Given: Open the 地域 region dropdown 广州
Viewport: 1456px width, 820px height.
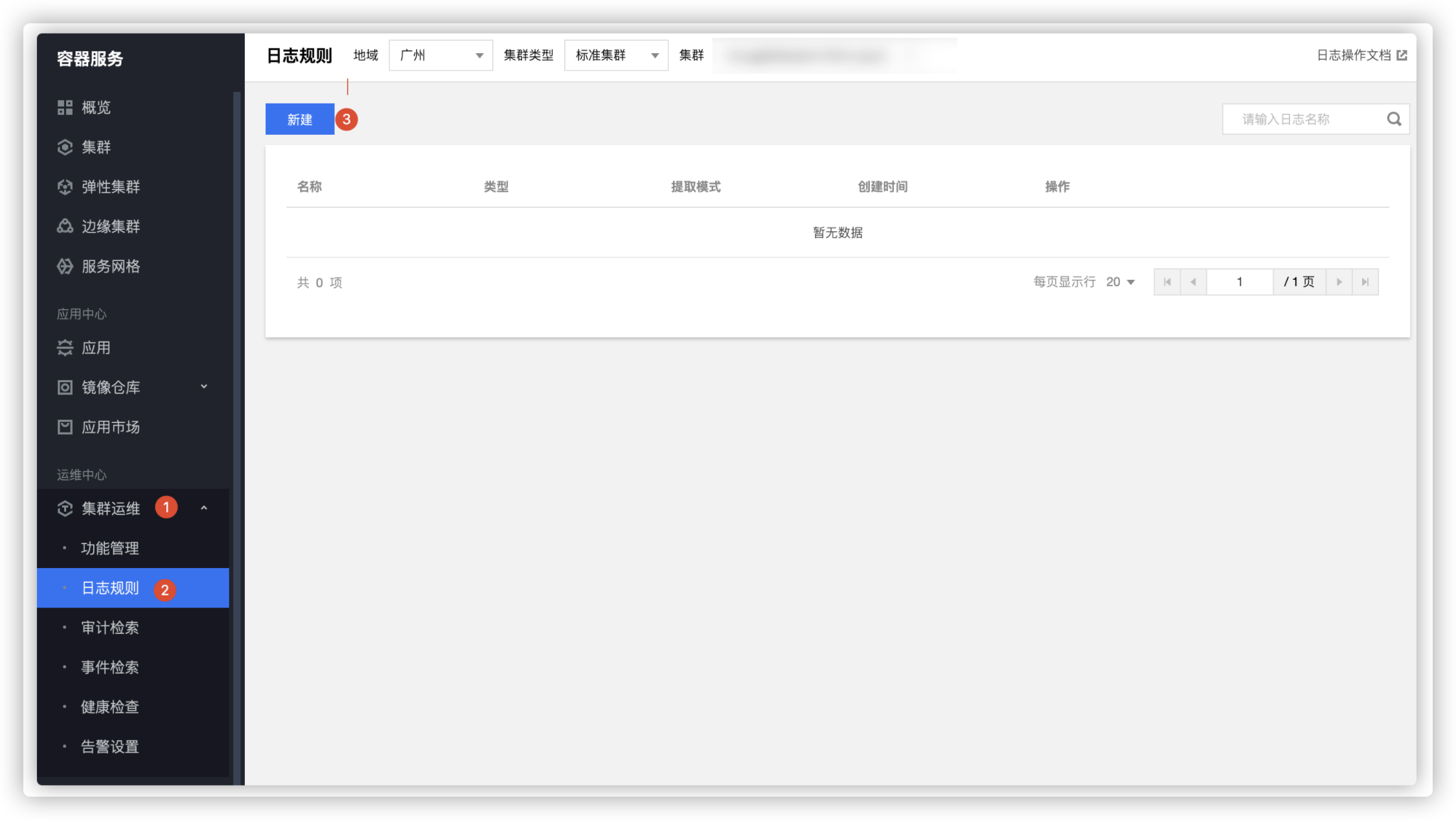Looking at the screenshot, I should point(440,56).
